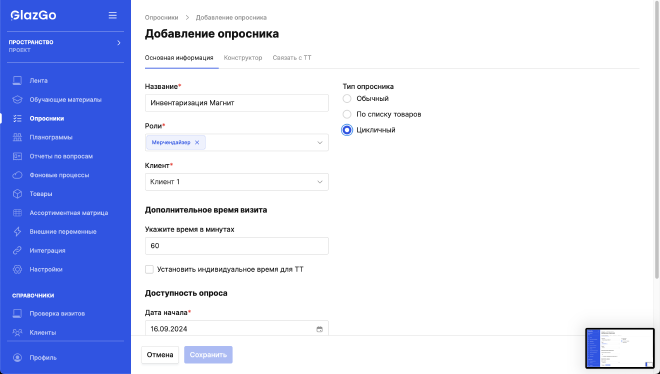Select По списку товаров type
660x374 pixels.
[x=347, y=114]
